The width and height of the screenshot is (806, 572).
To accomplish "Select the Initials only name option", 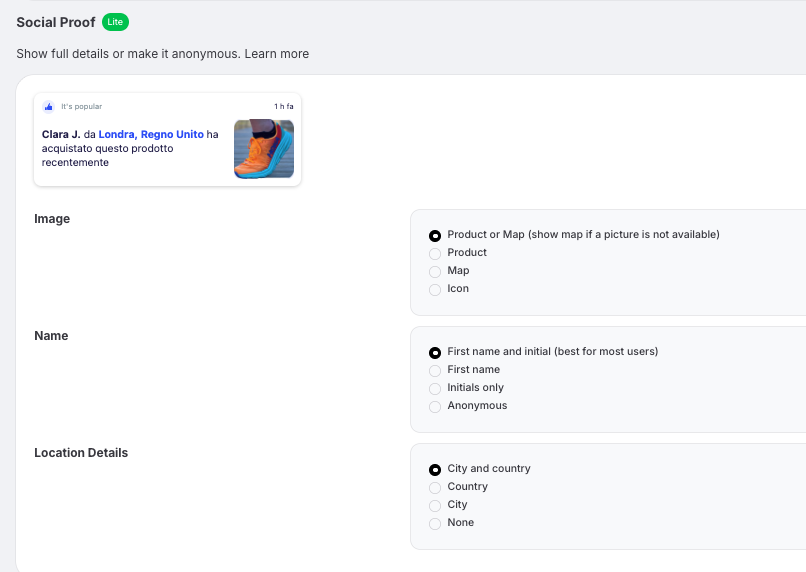I will [x=435, y=389].
